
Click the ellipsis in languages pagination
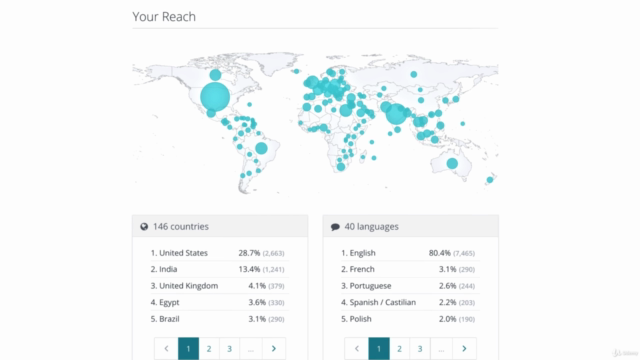coord(441,349)
